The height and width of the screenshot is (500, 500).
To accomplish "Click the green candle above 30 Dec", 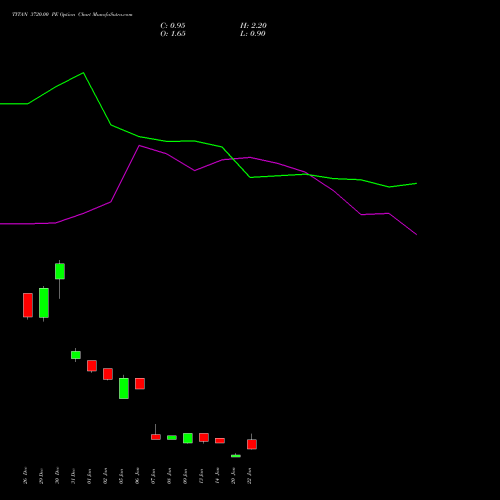I will tap(60, 271).
